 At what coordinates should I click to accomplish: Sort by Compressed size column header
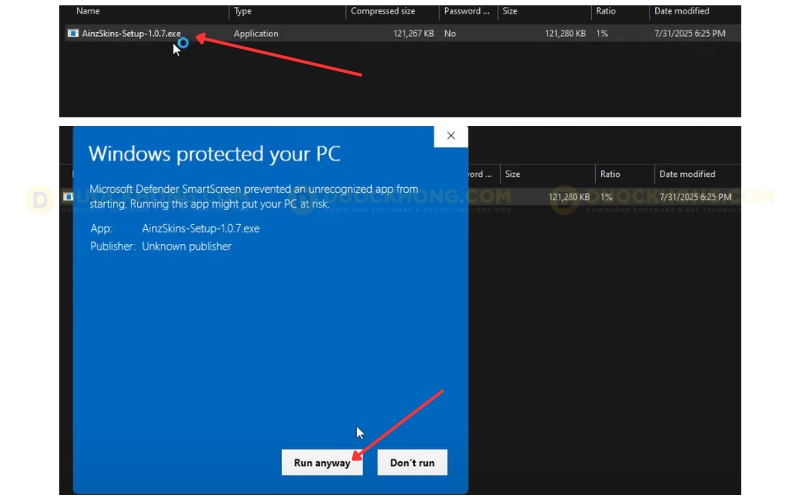(x=383, y=11)
